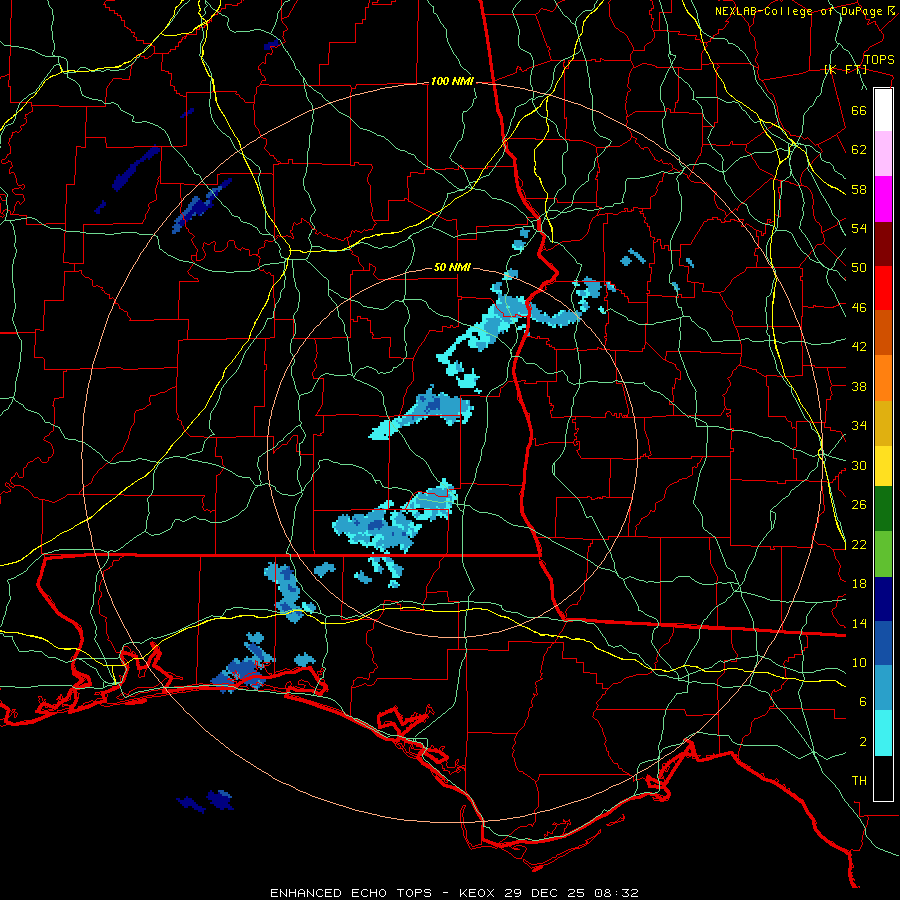This screenshot has height=900, width=900.
Task: Click the "46" legend value
Action: point(859,308)
